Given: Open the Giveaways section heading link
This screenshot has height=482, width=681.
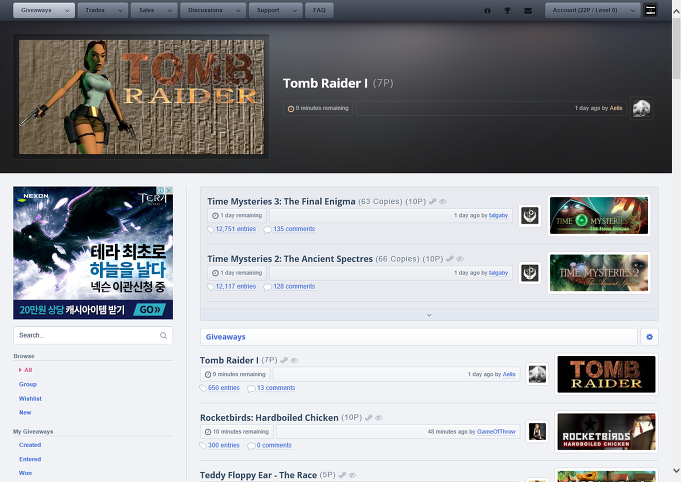Looking at the screenshot, I should 225,337.
